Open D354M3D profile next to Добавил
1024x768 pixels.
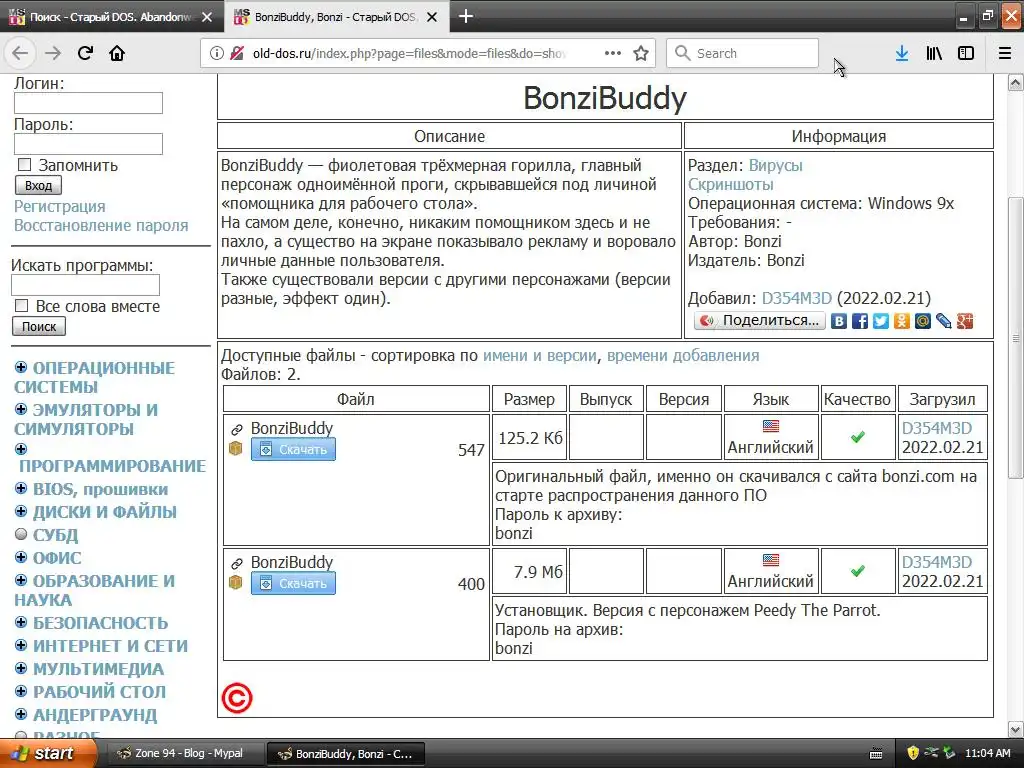point(797,298)
